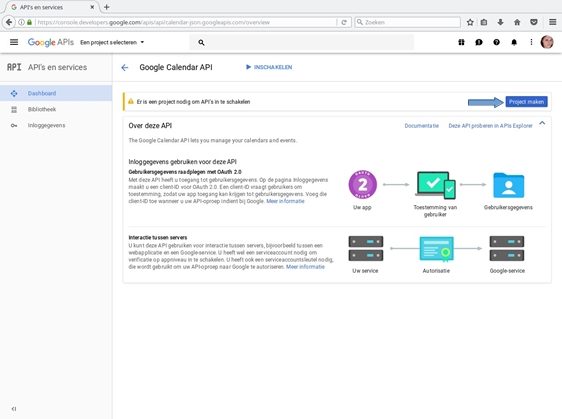The image size is (562, 419).
Task: Close the API's en services tab
Action: 92,7
